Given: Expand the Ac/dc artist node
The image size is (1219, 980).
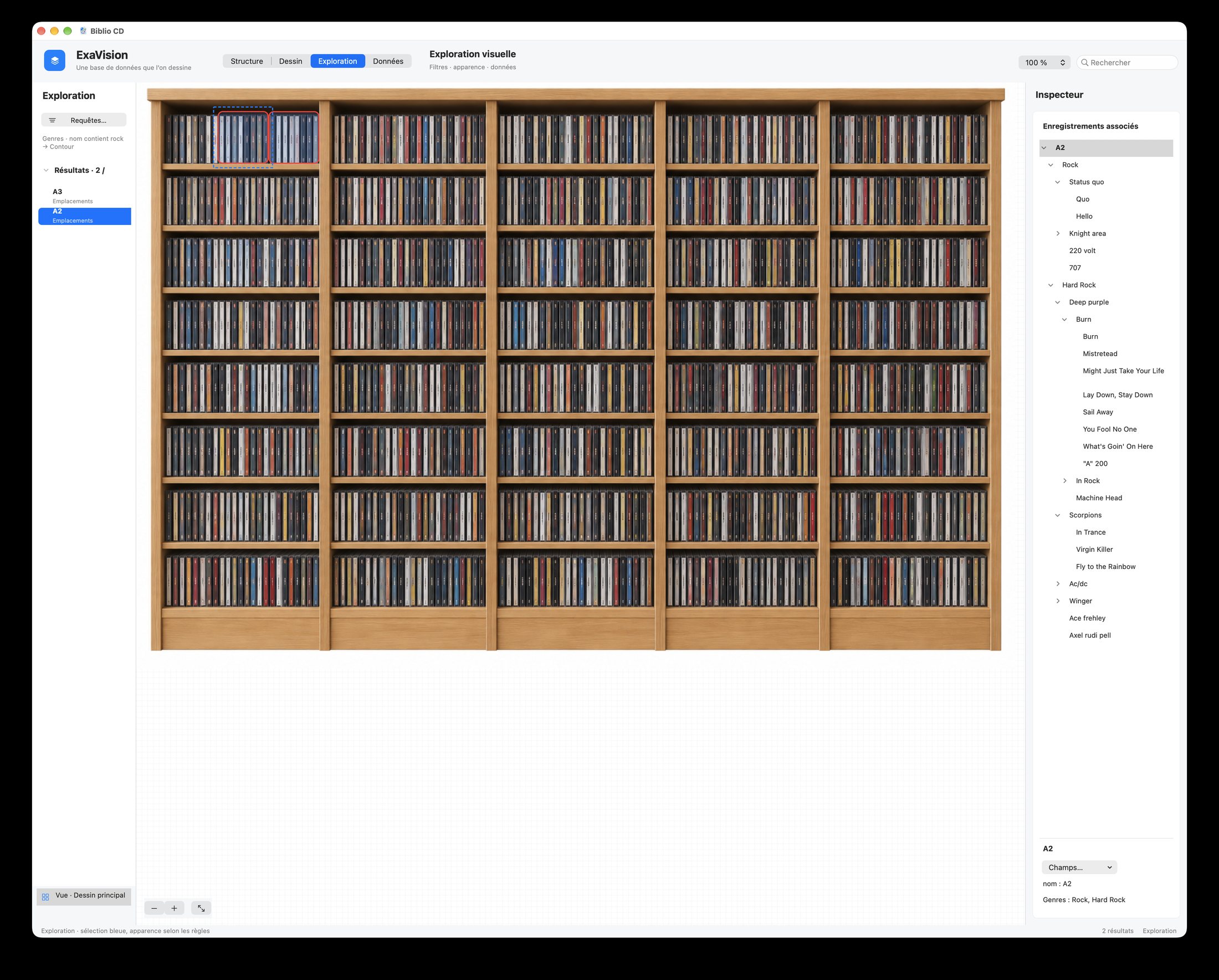Looking at the screenshot, I should click(x=1058, y=584).
